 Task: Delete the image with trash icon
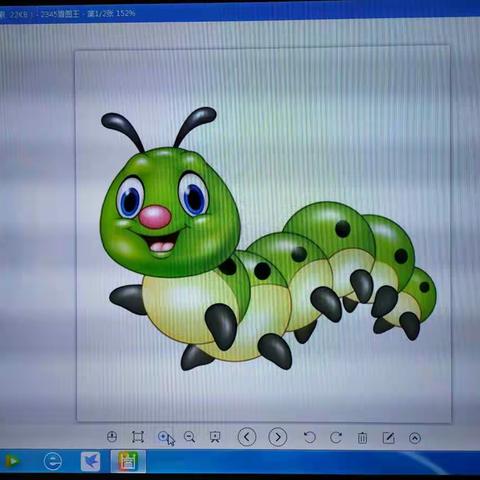tap(362, 438)
